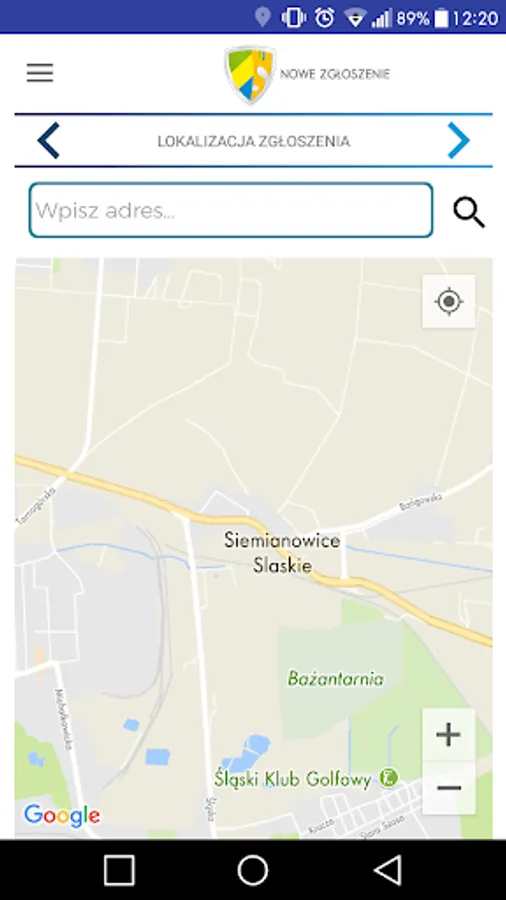Focus the 'Wpisz adres...' address field
The image size is (506, 900).
click(x=231, y=210)
